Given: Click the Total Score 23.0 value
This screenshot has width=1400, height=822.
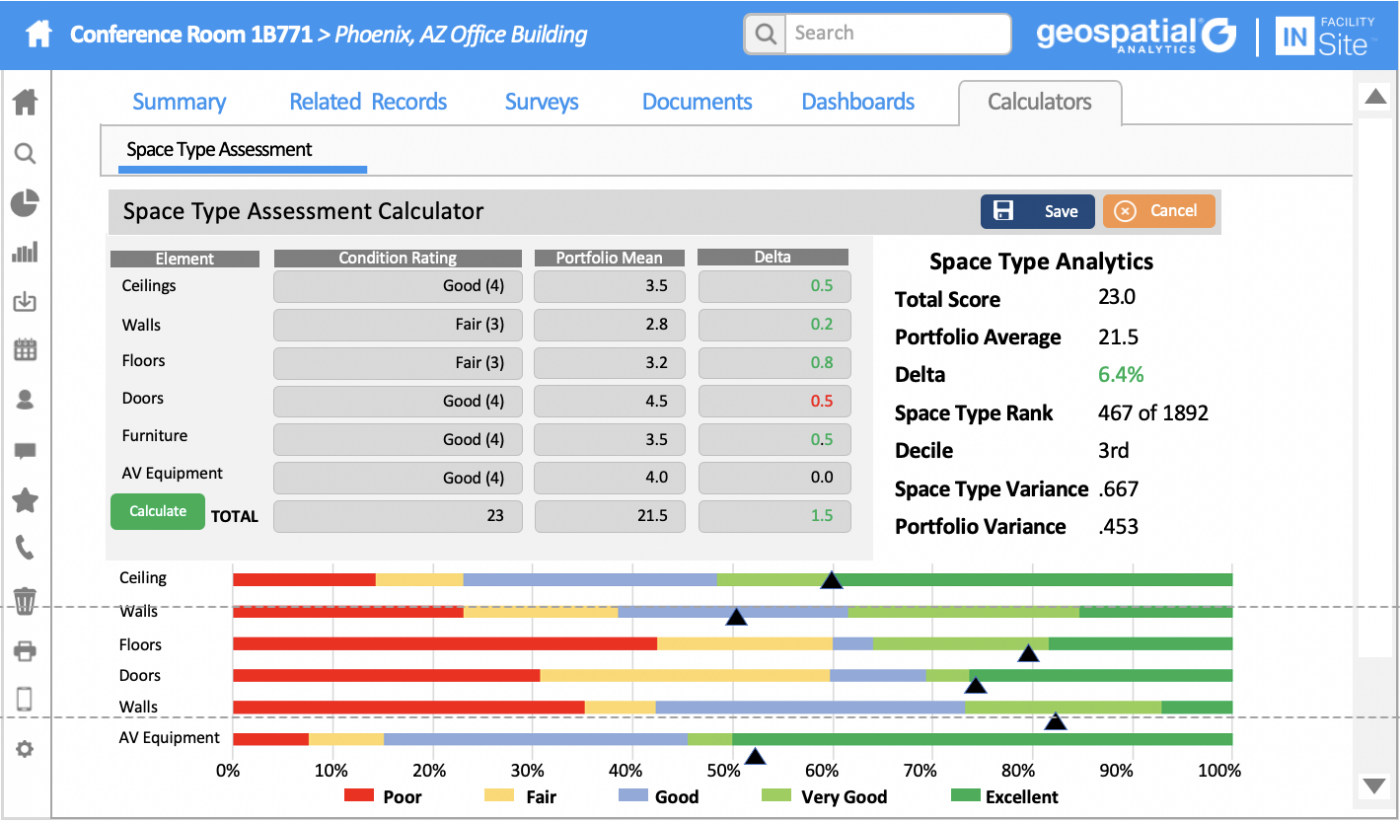Looking at the screenshot, I should (1117, 297).
